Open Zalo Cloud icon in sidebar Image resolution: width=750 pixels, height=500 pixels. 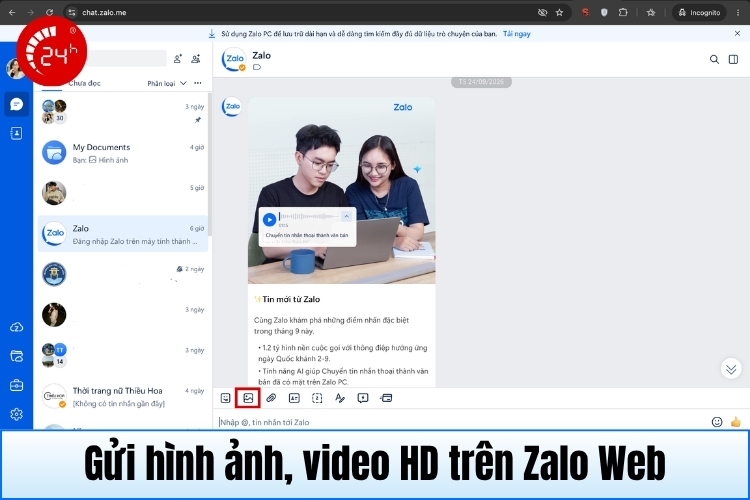coord(16,327)
